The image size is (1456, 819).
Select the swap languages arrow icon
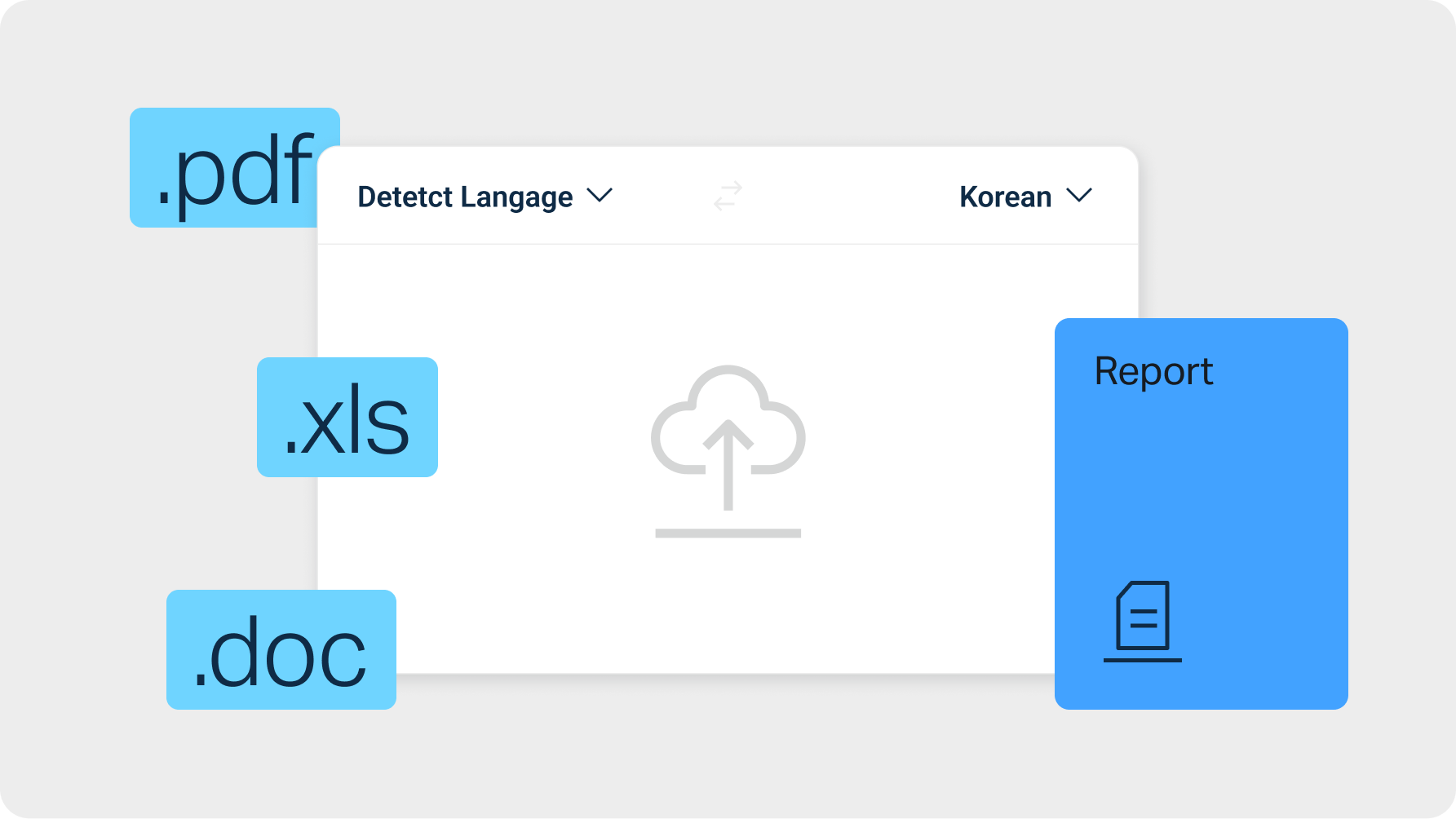[x=728, y=196]
